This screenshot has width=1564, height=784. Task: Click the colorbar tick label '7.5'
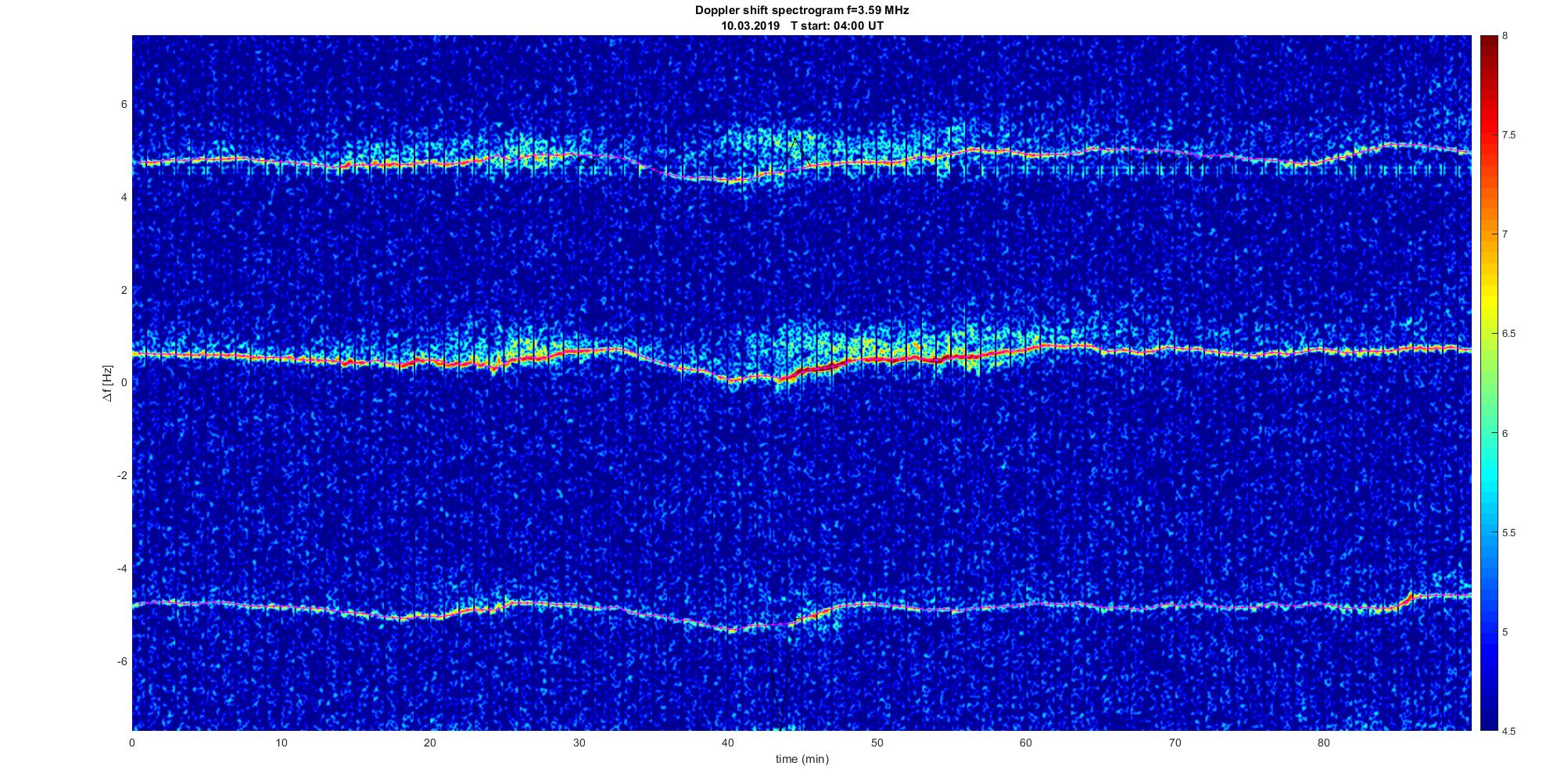1508,135
